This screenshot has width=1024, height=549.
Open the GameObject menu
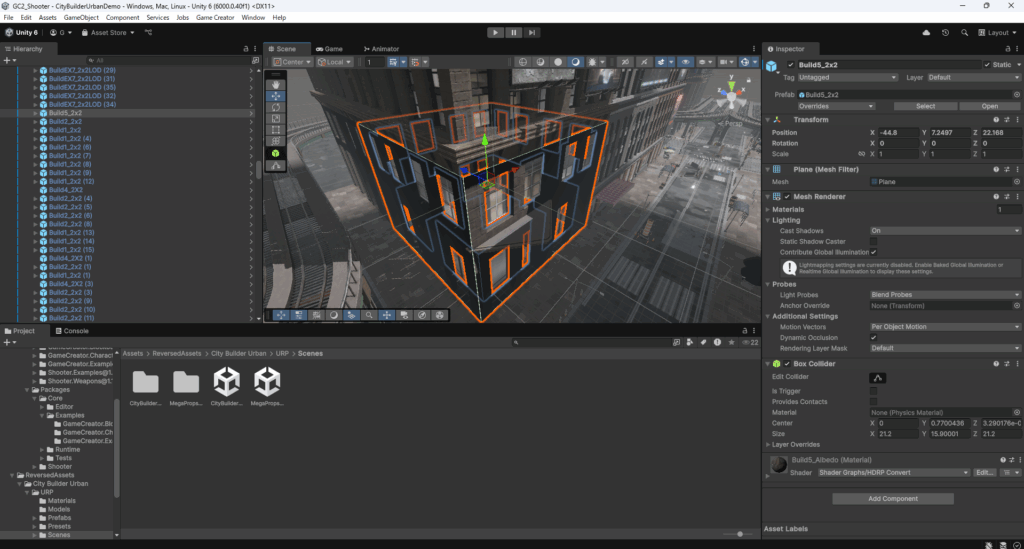[x=80, y=18]
